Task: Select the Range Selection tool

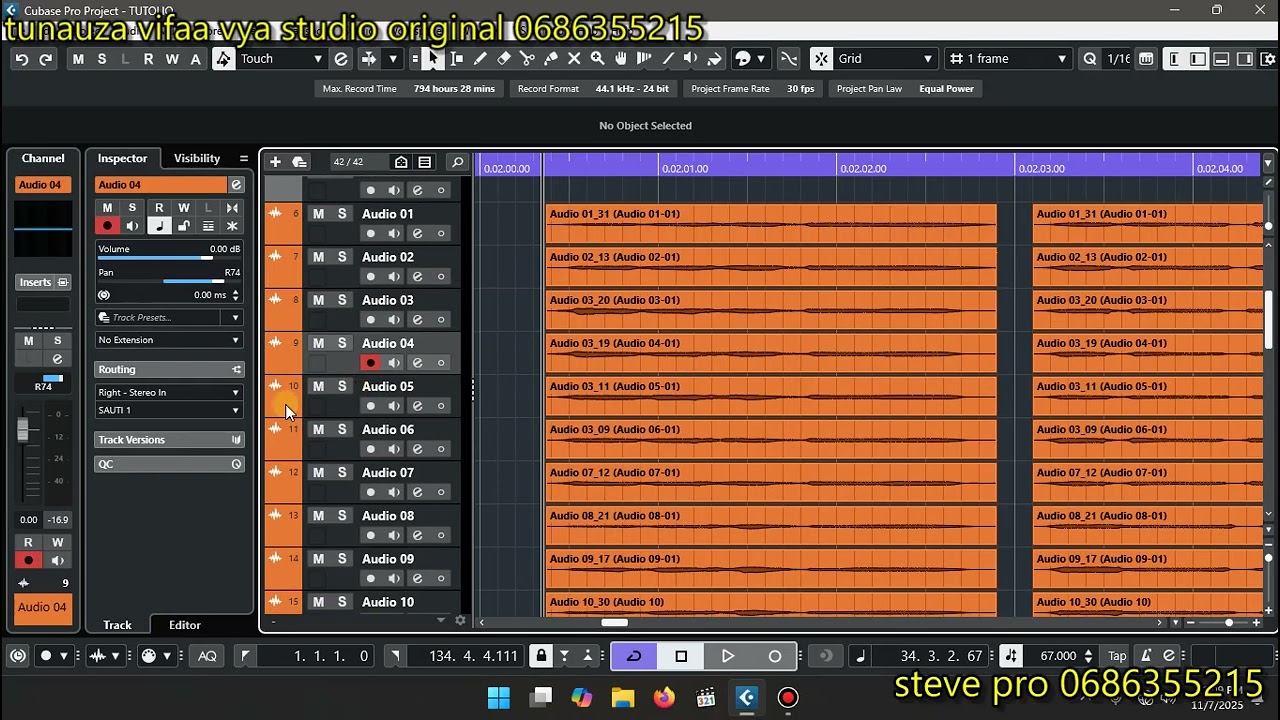Action: (457, 59)
